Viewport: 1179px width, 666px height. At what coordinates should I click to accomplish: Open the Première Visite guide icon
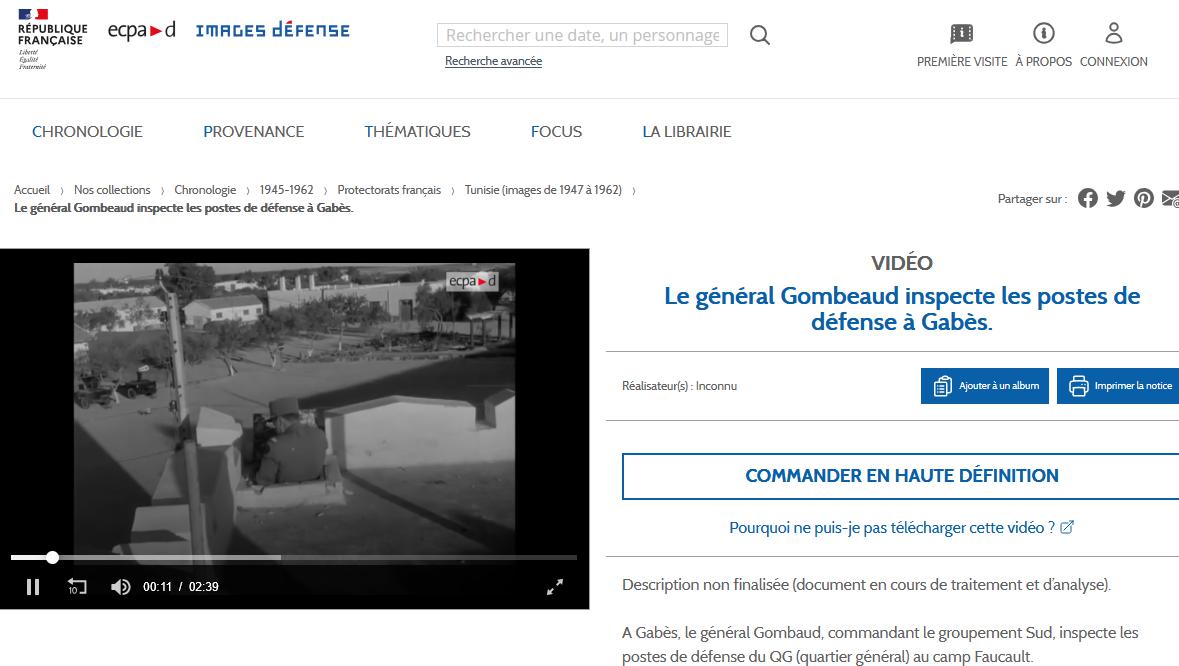coord(961,34)
